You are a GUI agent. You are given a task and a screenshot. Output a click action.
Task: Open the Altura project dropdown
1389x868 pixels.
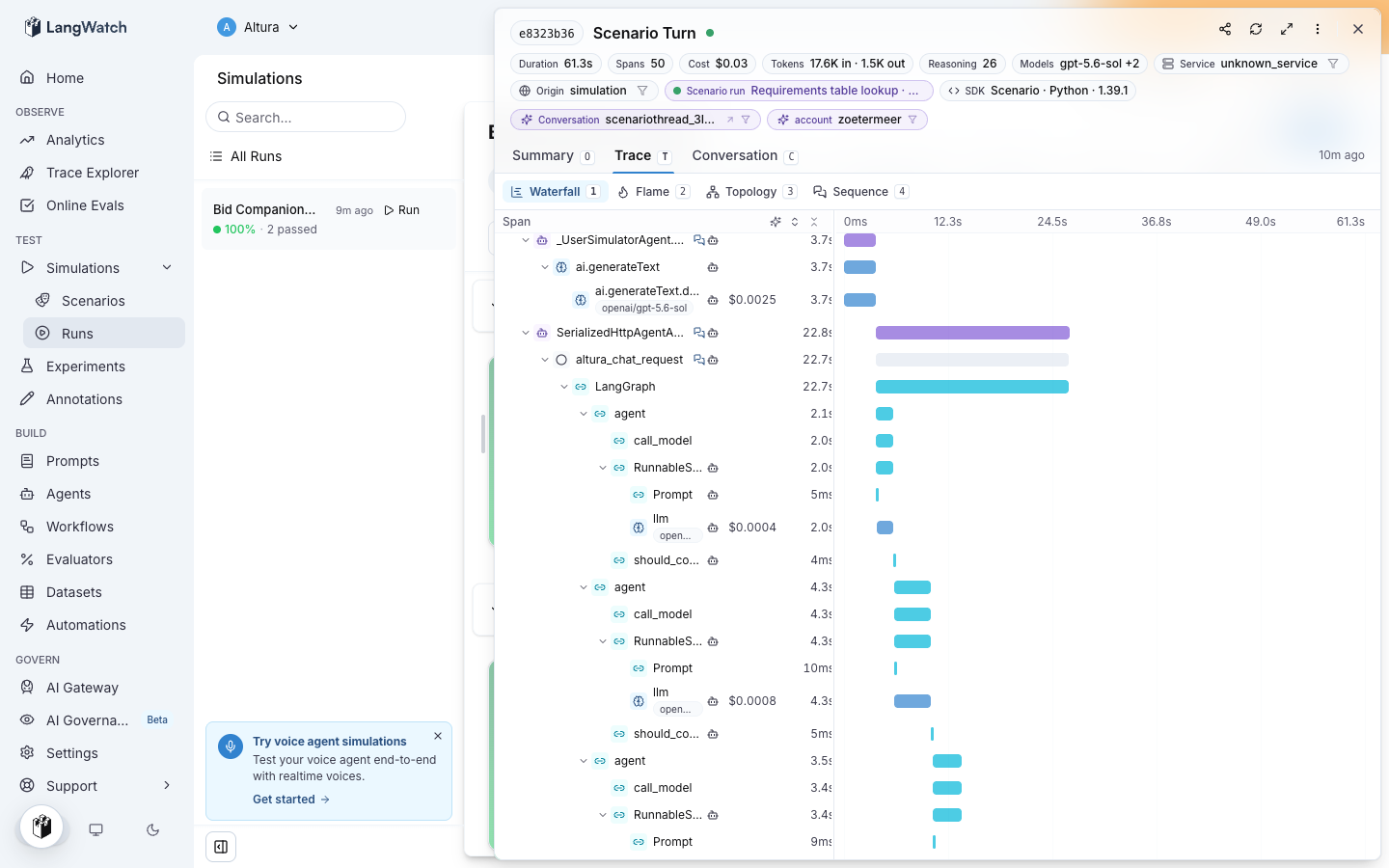coord(258,27)
